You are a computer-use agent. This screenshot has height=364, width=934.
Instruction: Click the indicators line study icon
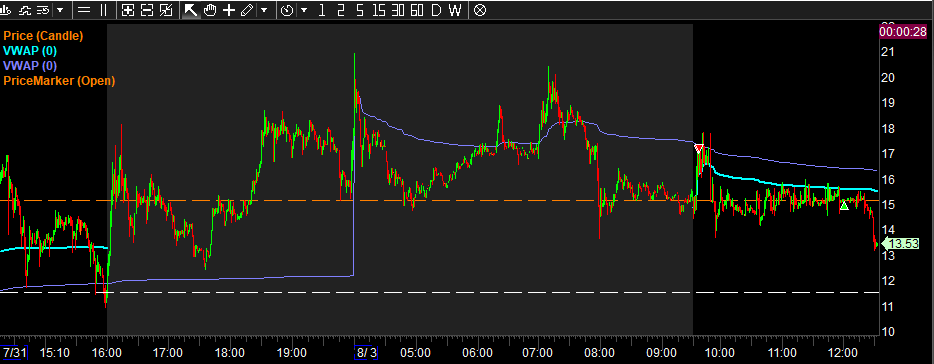click(25, 10)
